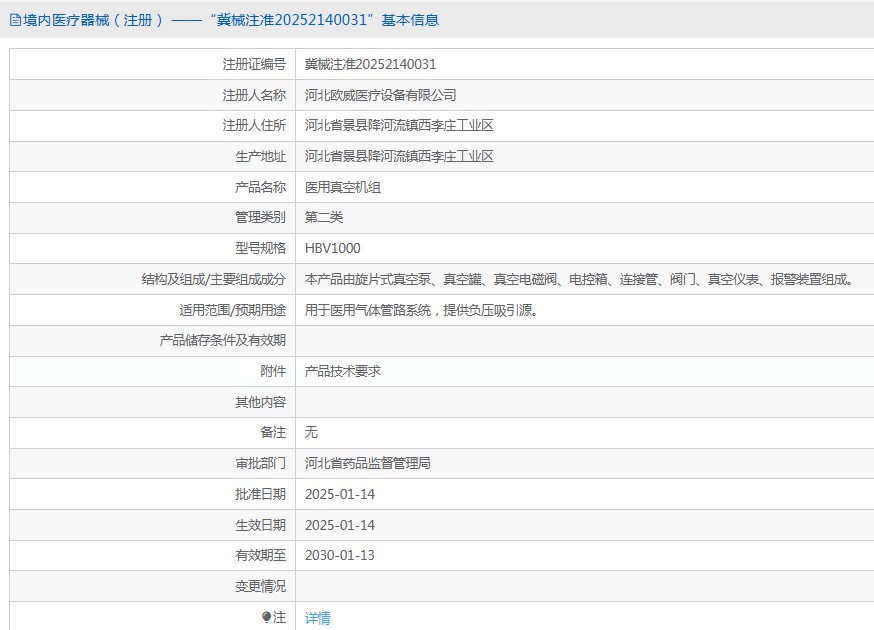The width and height of the screenshot is (874, 630).
Task: Click the document icon beside 境内医疗器械 title
Action: [x=15, y=20]
